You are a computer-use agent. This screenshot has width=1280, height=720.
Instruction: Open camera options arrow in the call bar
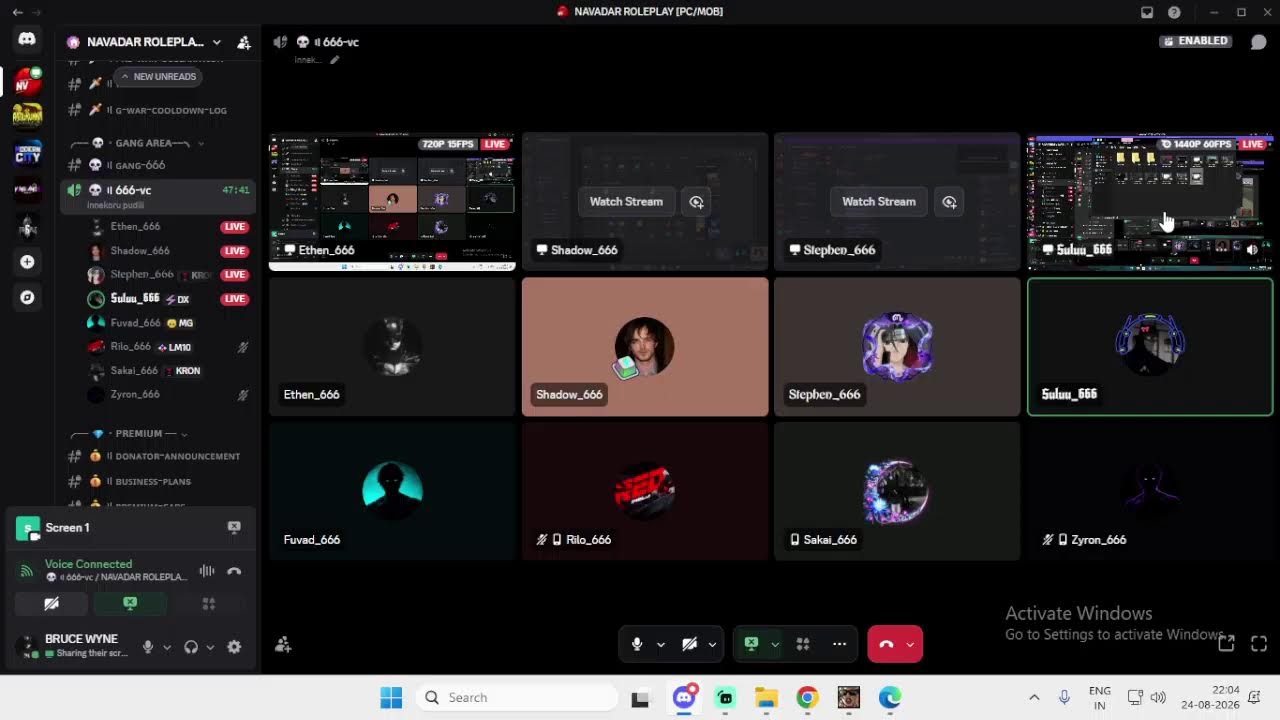pyautogui.click(x=712, y=645)
